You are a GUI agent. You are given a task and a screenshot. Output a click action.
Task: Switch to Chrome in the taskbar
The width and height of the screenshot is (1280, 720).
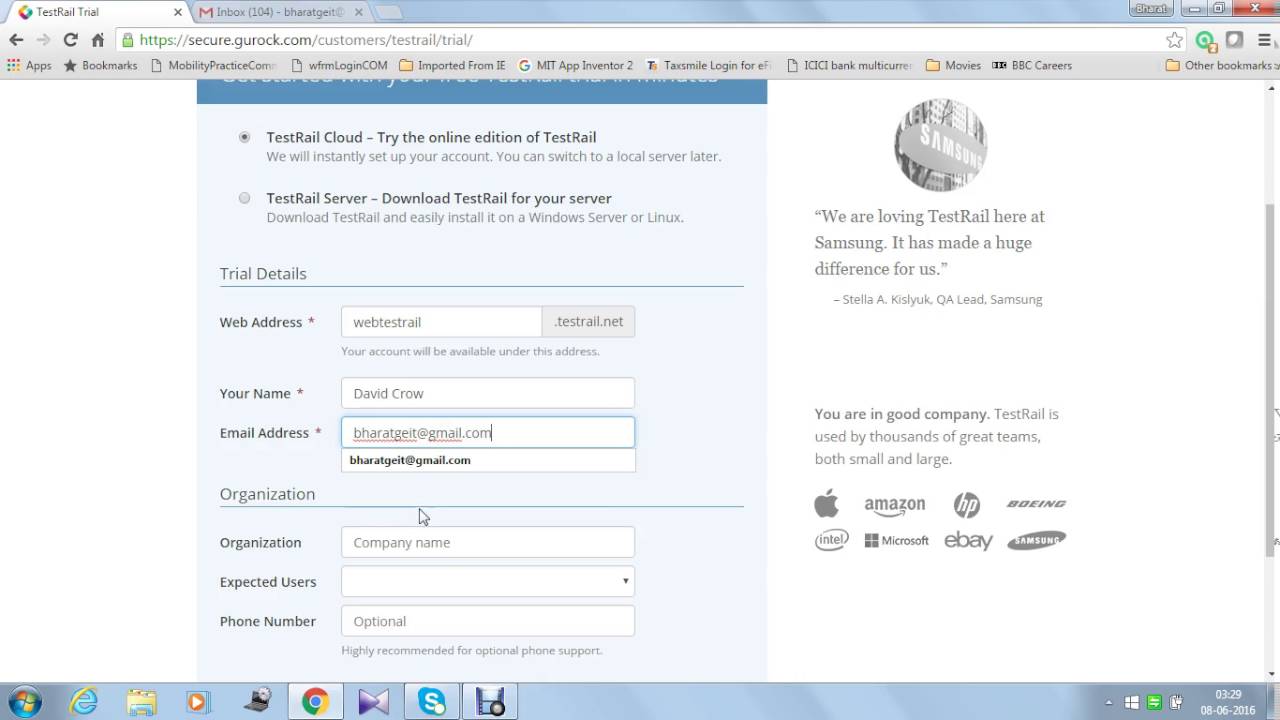(x=316, y=702)
